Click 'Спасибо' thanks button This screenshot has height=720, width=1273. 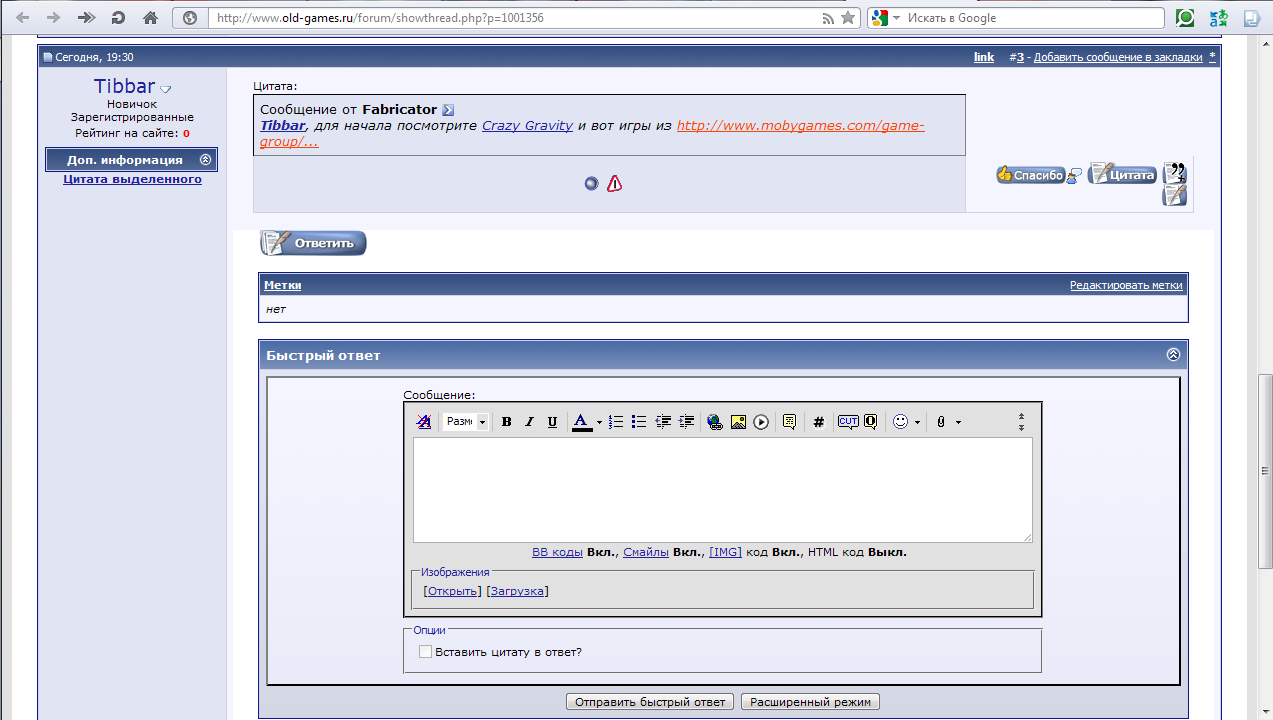[1030, 175]
